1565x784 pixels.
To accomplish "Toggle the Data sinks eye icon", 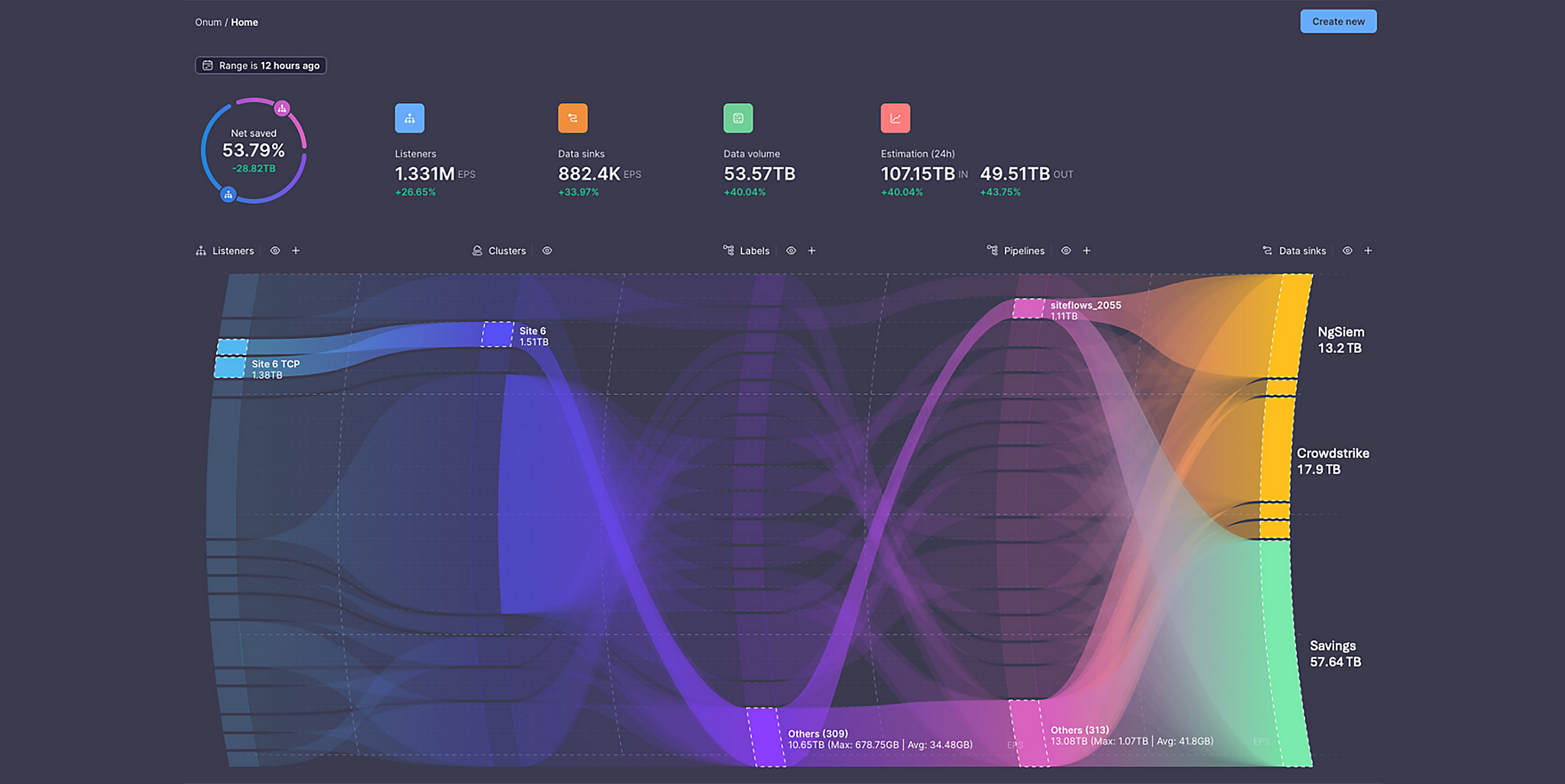I will pos(1347,251).
